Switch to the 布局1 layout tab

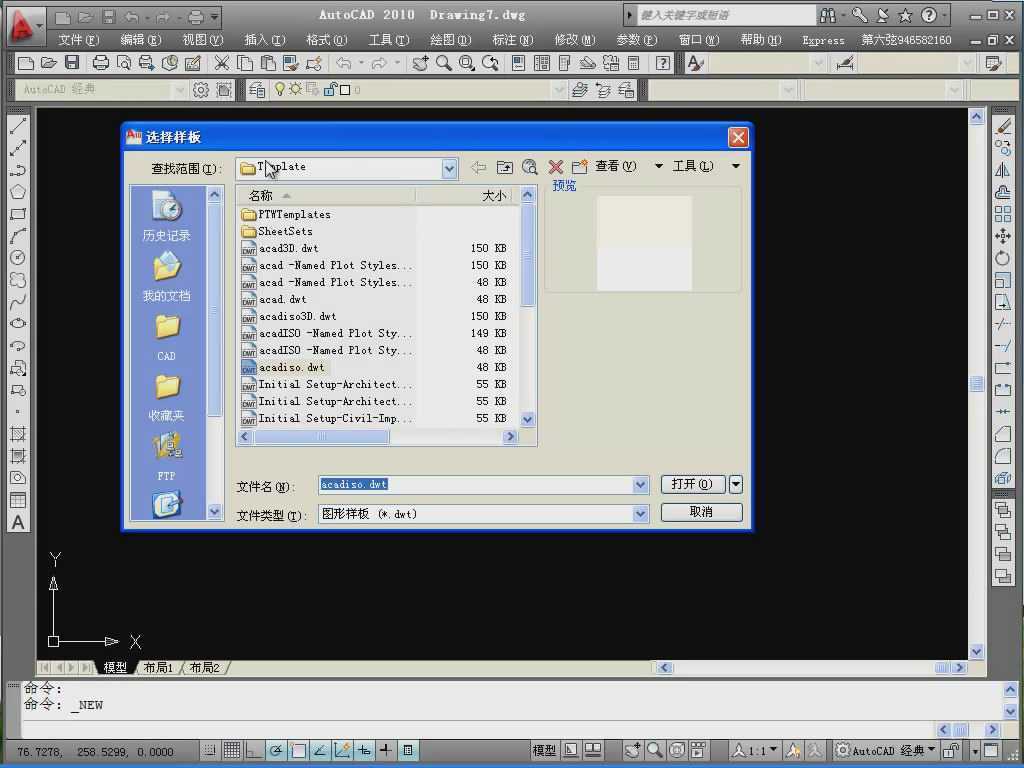(158, 667)
